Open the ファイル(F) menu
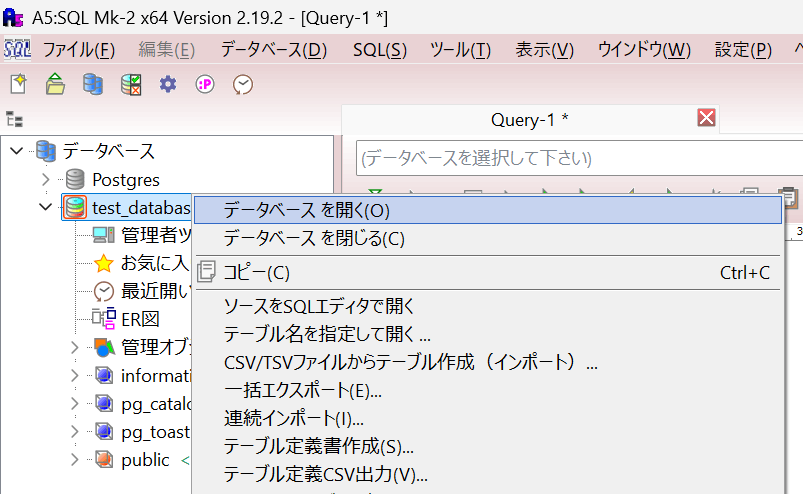Image resolution: width=803 pixels, height=494 pixels. tap(79, 50)
